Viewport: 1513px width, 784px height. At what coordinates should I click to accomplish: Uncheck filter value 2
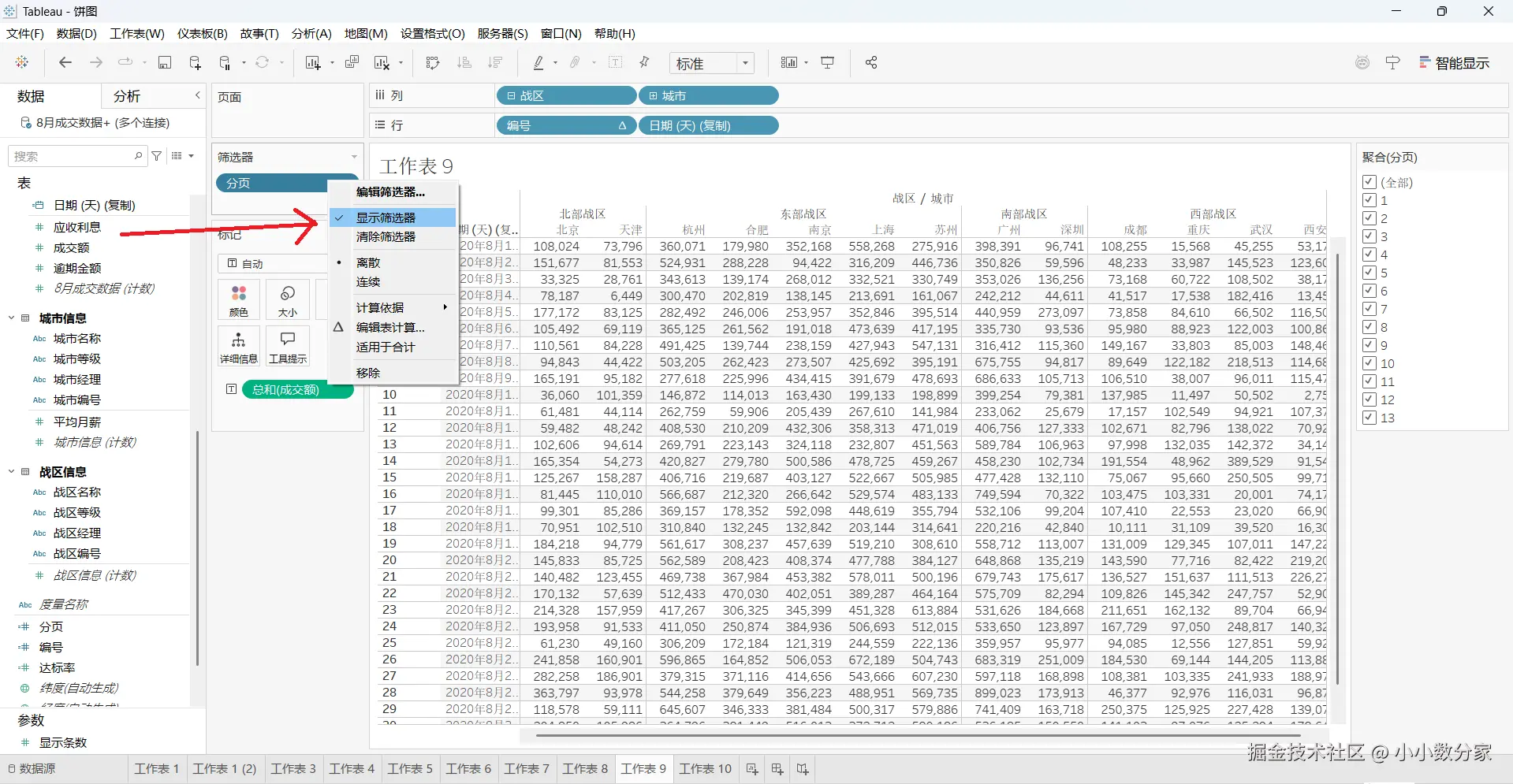tap(1370, 218)
